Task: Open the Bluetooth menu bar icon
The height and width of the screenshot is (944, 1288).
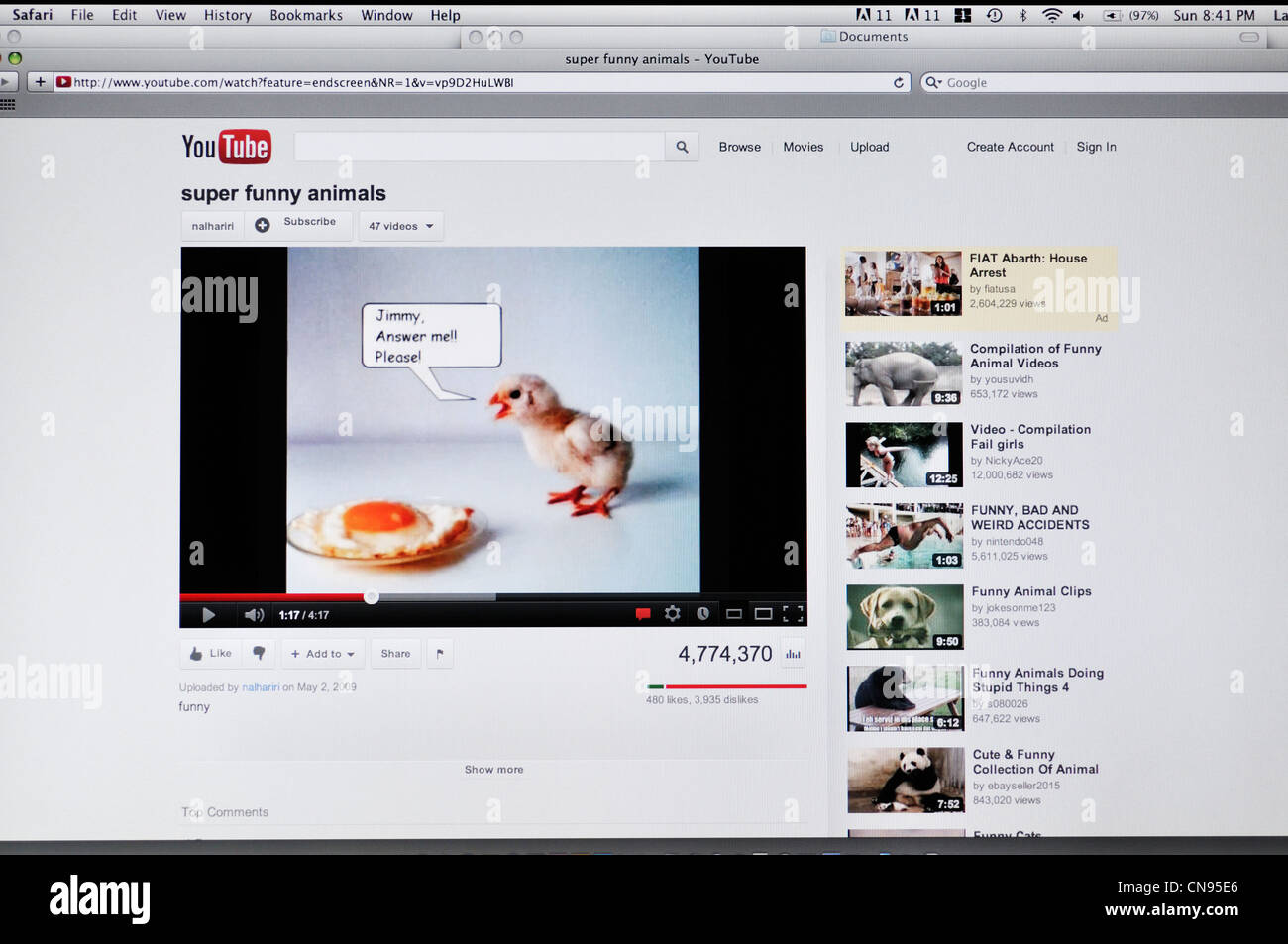Action: coord(1022,15)
